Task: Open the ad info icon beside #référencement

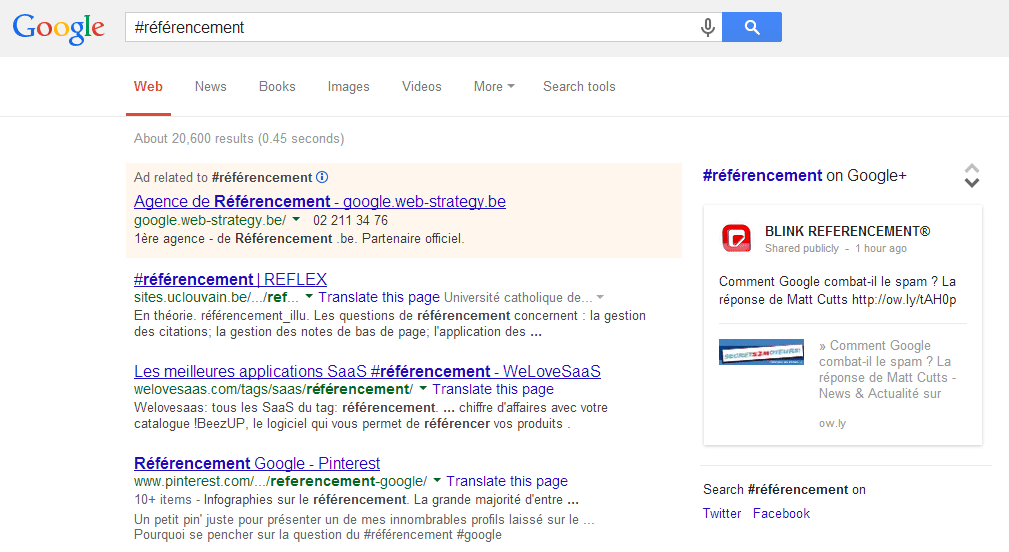Action: 322,177
